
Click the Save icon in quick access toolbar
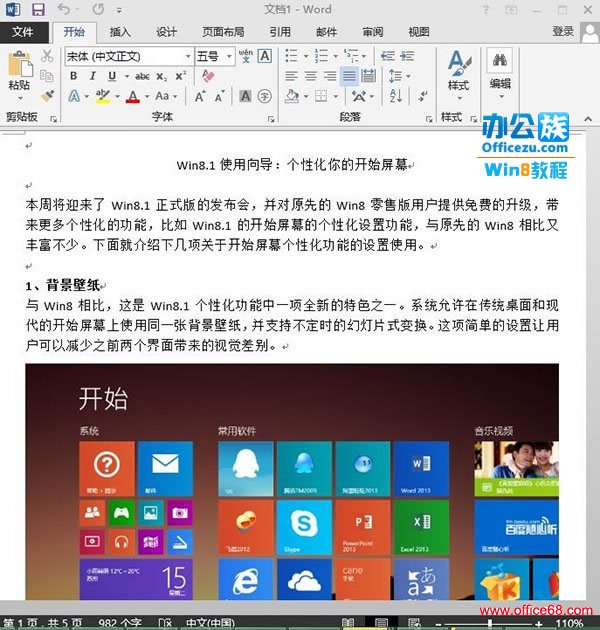tap(39, 9)
